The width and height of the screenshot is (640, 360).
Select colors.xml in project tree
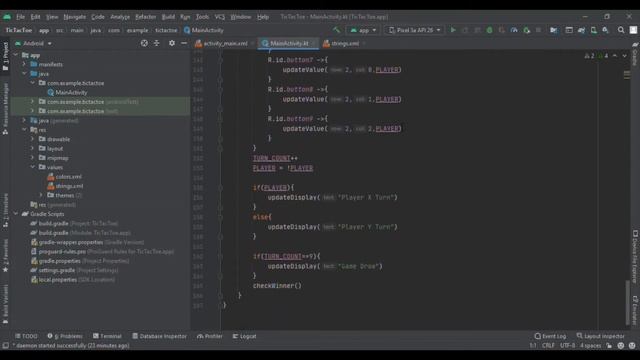point(64,176)
